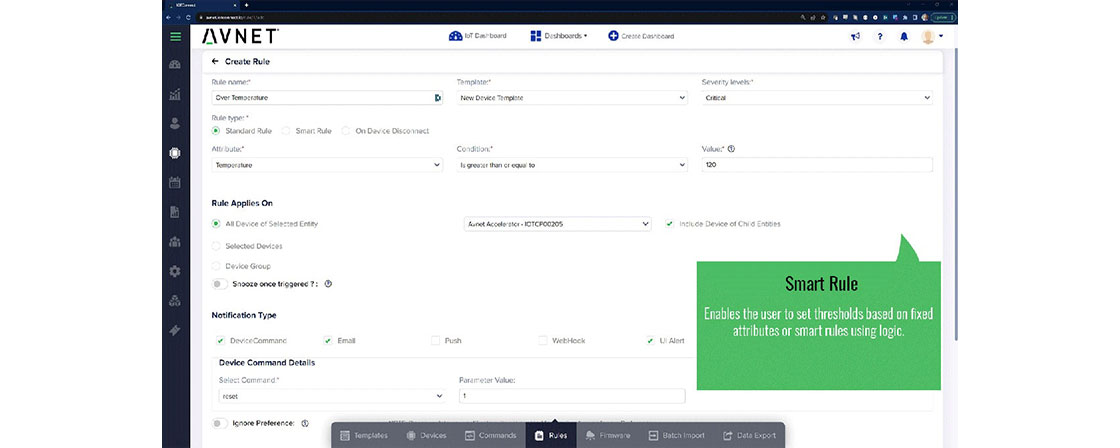Click help icon beside Snooze once triggered
Viewport: 1120px width, 448px height.
point(328,284)
